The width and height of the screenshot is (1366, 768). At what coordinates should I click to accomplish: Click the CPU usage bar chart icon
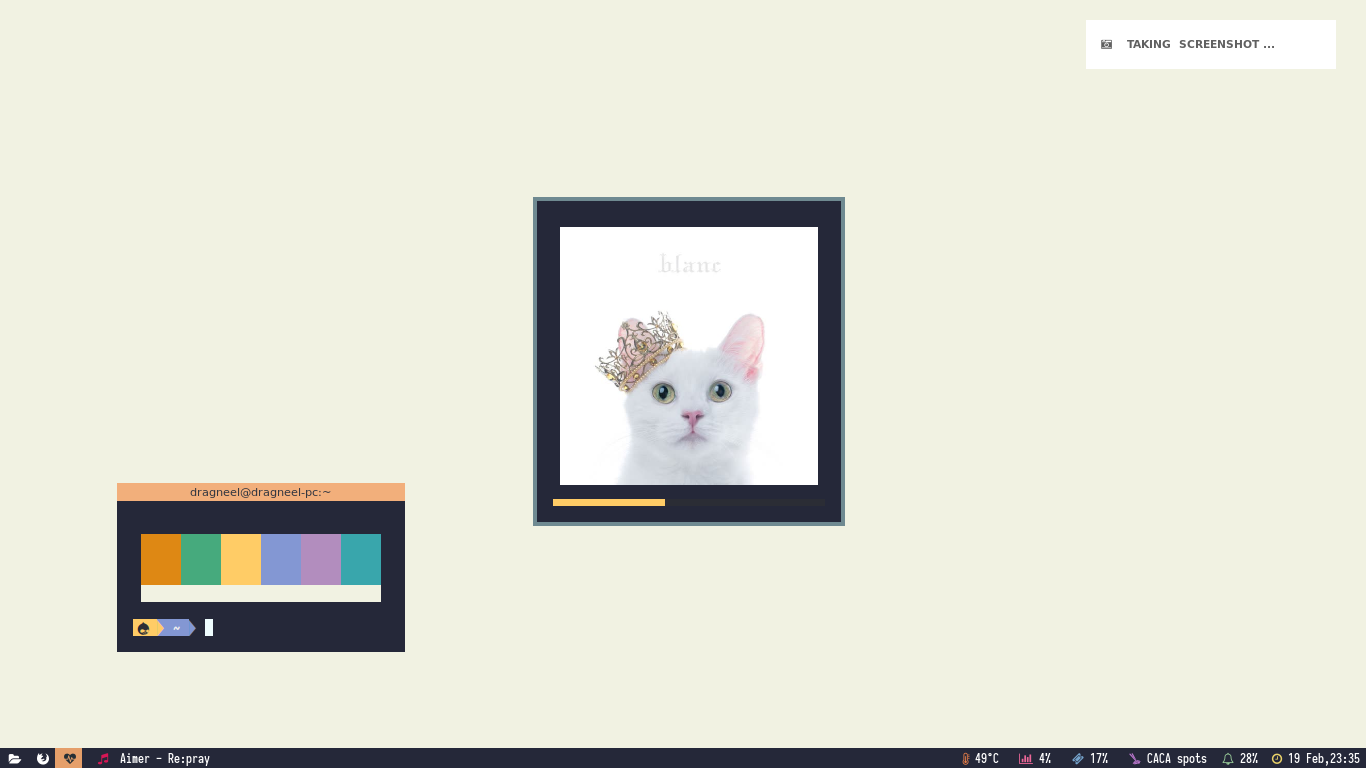1025,759
